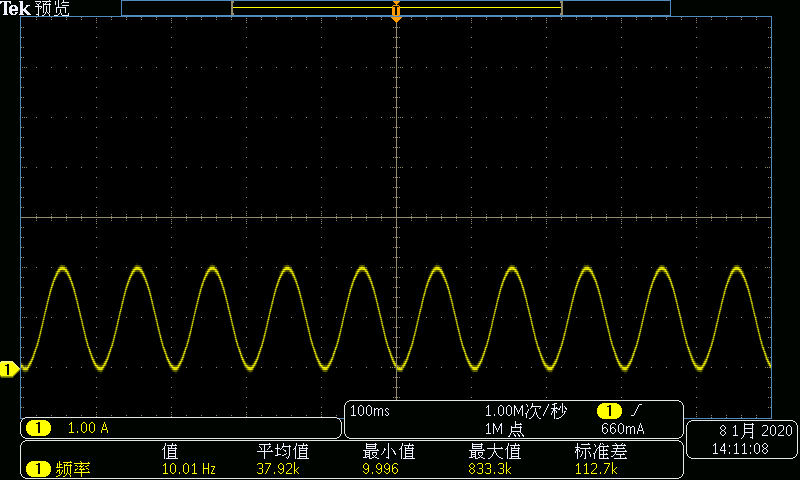Click the 预览 acquisition status text
The image size is (800, 480).
click(x=52, y=9)
